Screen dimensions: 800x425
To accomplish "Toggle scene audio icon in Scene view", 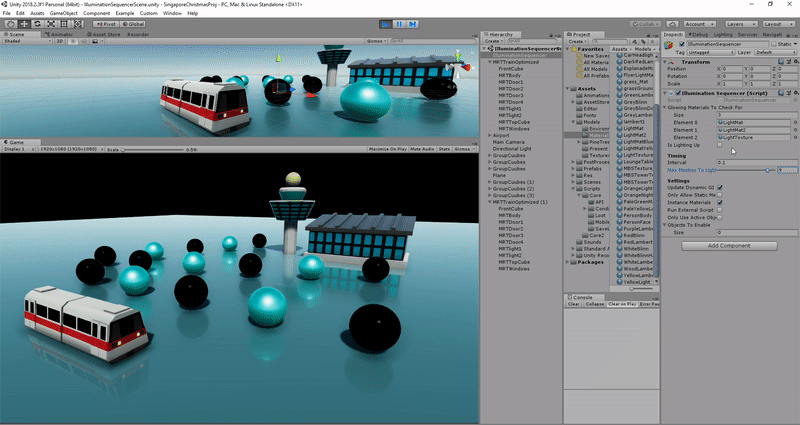I will [x=84, y=41].
